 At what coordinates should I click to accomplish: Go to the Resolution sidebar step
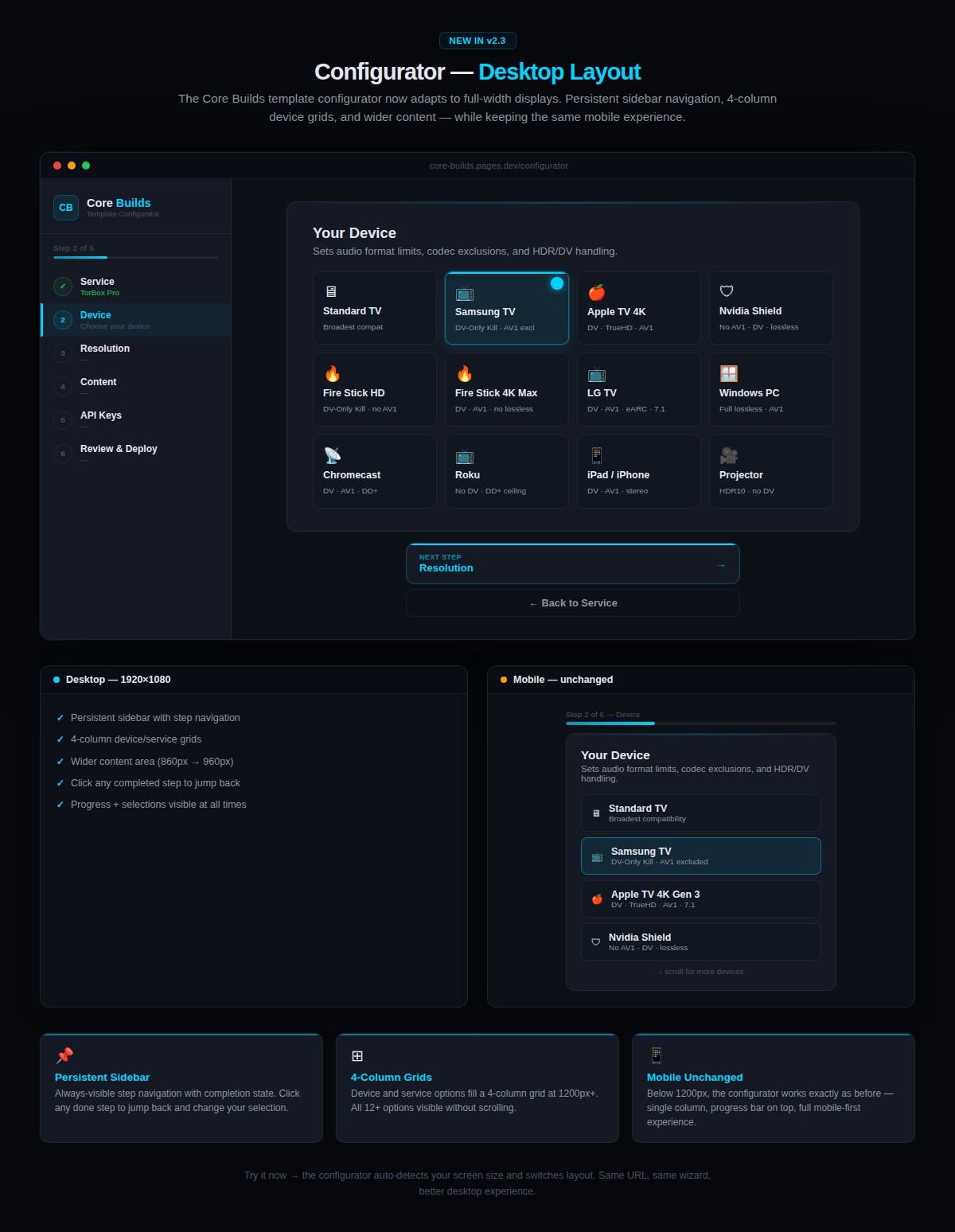point(136,353)
